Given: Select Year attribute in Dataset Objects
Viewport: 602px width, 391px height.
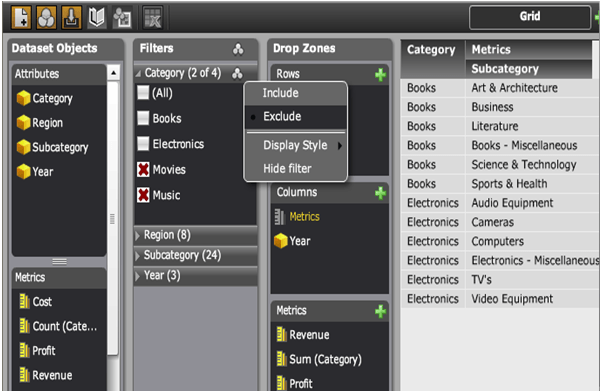Looking at the screenshot, I should coord(35,172).
